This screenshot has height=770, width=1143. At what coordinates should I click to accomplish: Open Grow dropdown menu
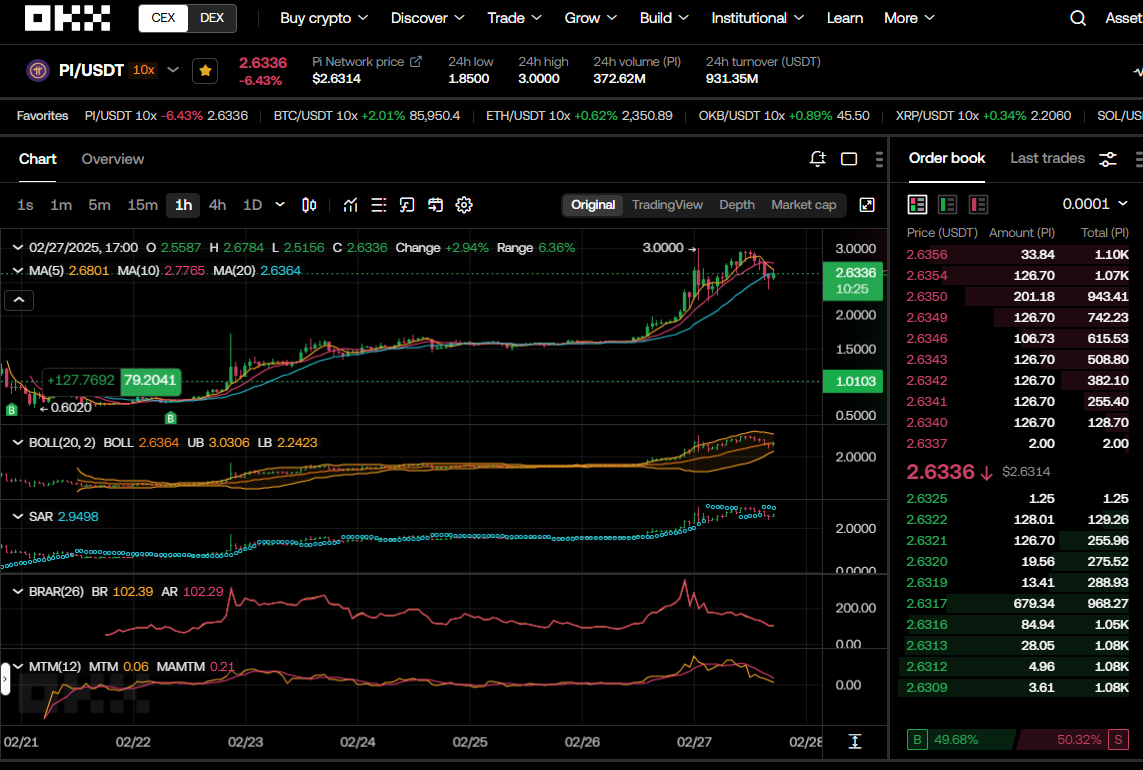[590, 18]
